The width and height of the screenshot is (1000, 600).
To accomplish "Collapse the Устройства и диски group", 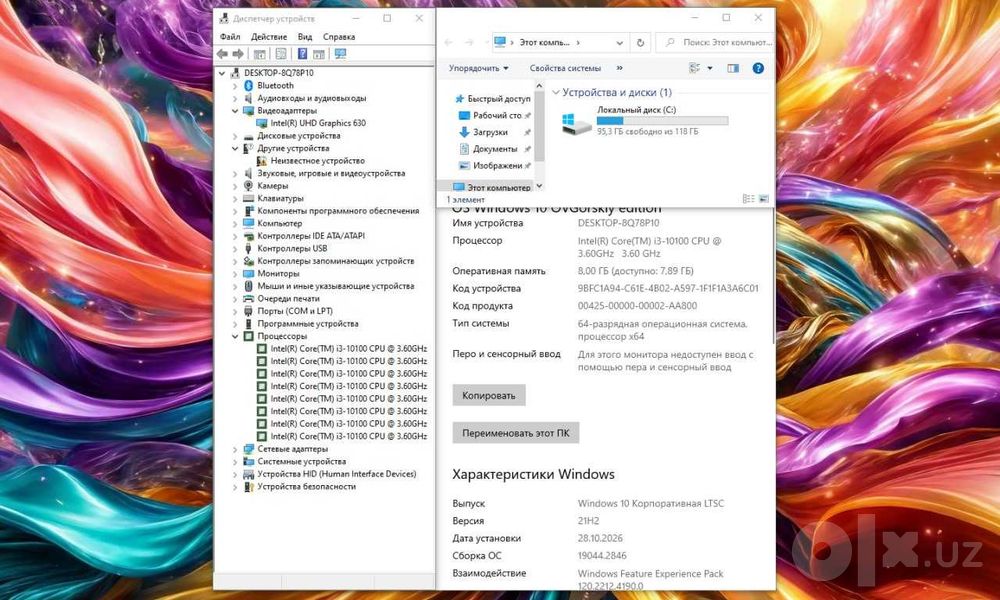I will (x=555, y=92).
